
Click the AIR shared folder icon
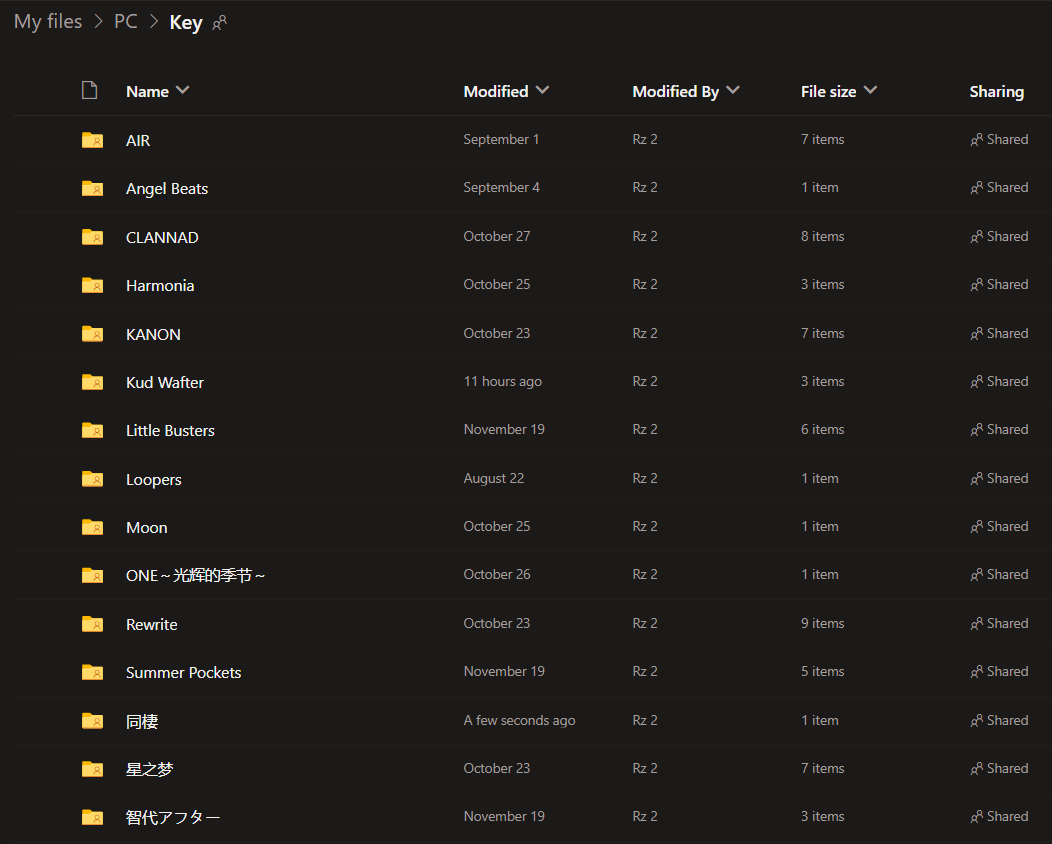point(92,140)
